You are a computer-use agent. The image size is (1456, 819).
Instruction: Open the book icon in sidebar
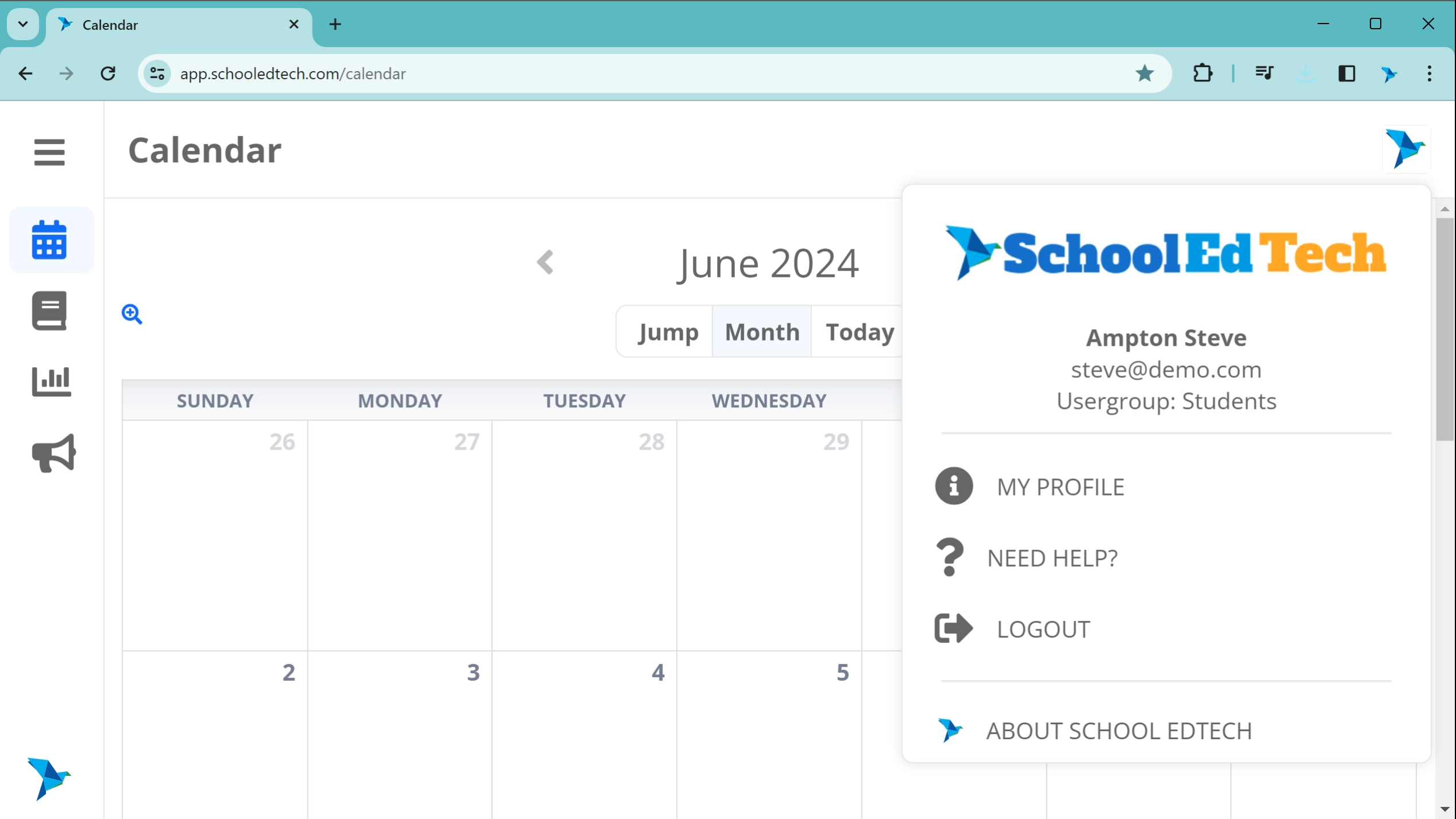click(49, 311)
